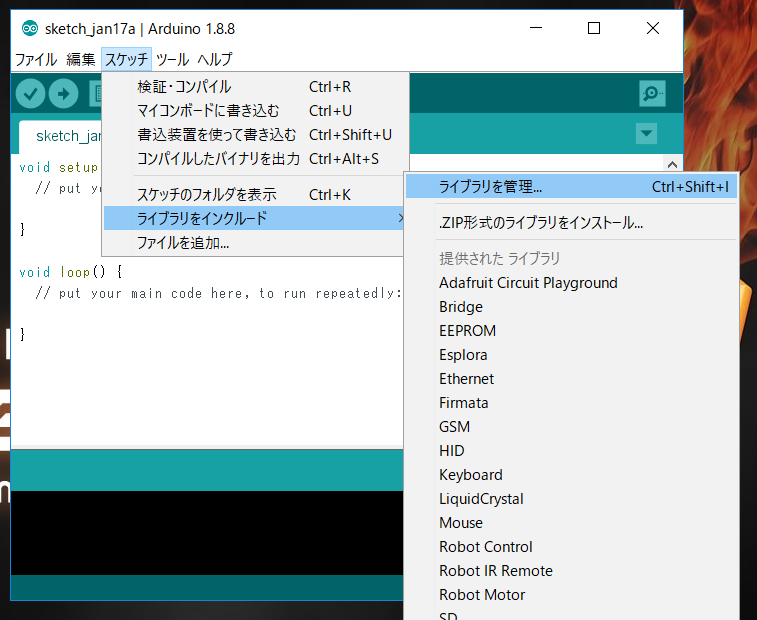Viewport: 757px width, 620px height.
Task: Click in the black console output area
Action: pyautogui.click(x=207, y=533)
